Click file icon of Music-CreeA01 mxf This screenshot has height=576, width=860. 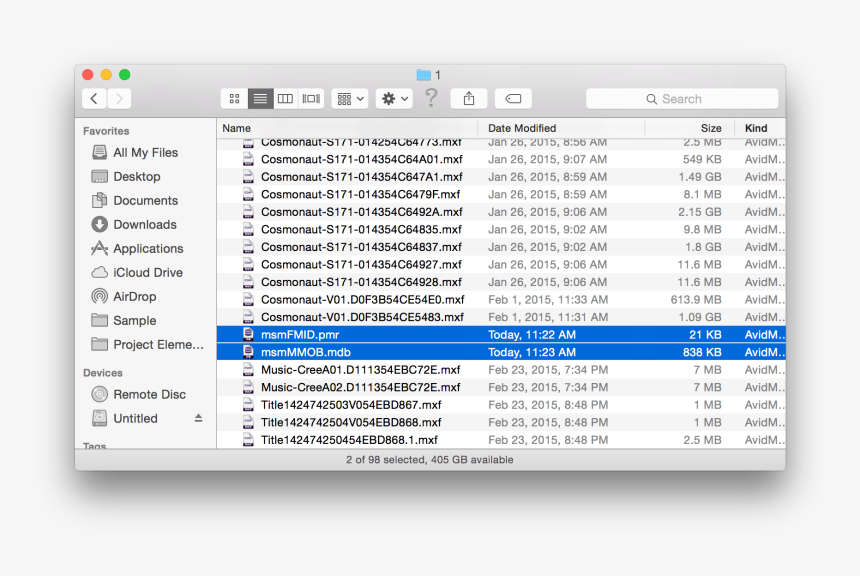248,369
